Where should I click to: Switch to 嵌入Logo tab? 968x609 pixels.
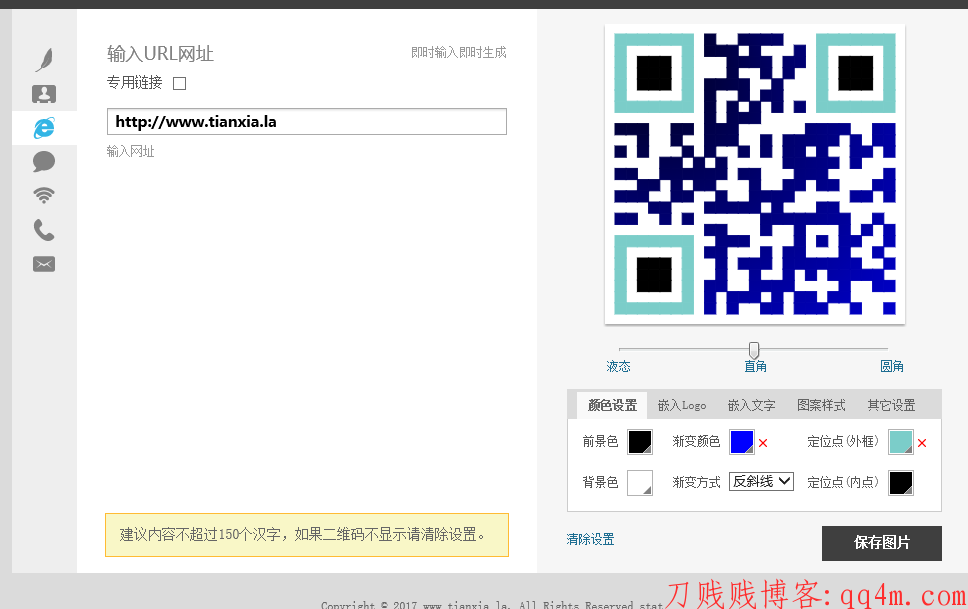682,405
